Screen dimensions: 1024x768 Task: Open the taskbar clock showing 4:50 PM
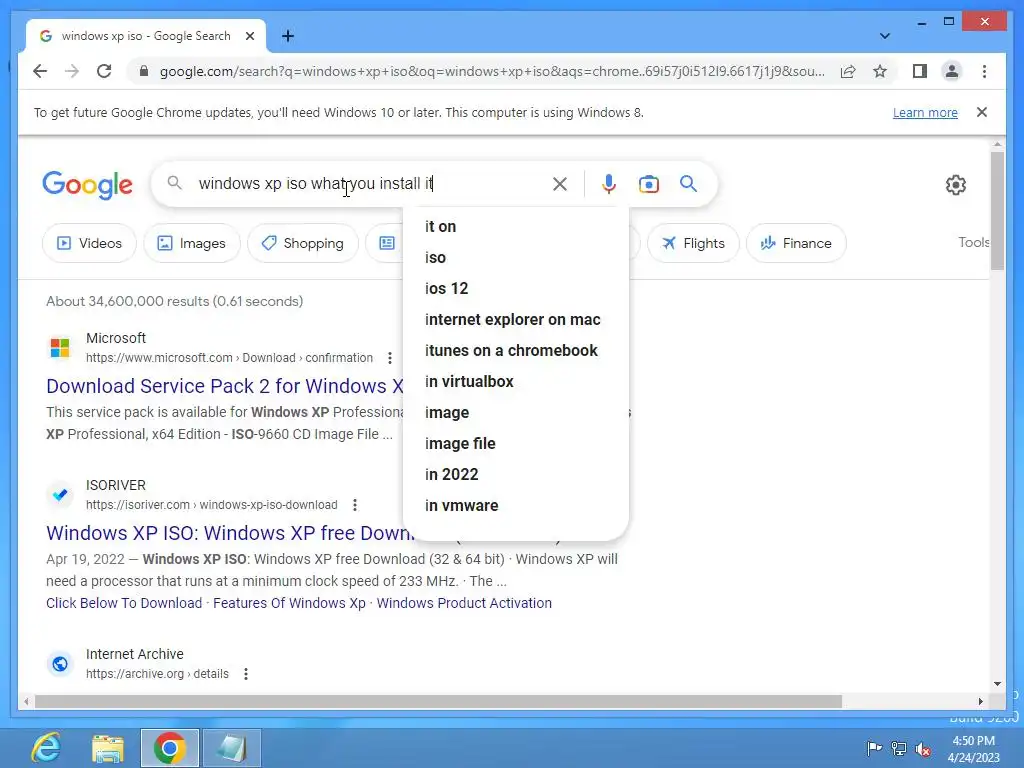(x=973, y=749)
